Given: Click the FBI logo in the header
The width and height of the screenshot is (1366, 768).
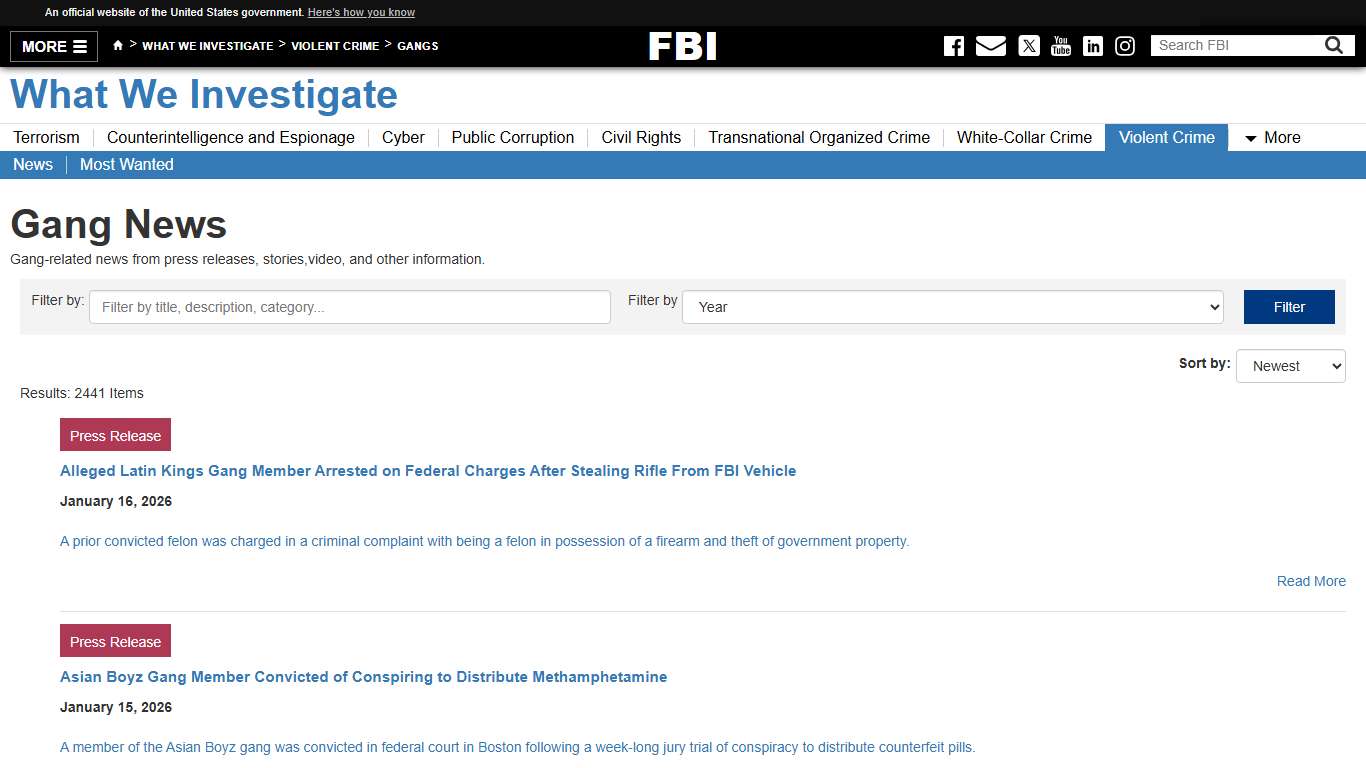Looking at the screenshot, I should coord(683,45).
